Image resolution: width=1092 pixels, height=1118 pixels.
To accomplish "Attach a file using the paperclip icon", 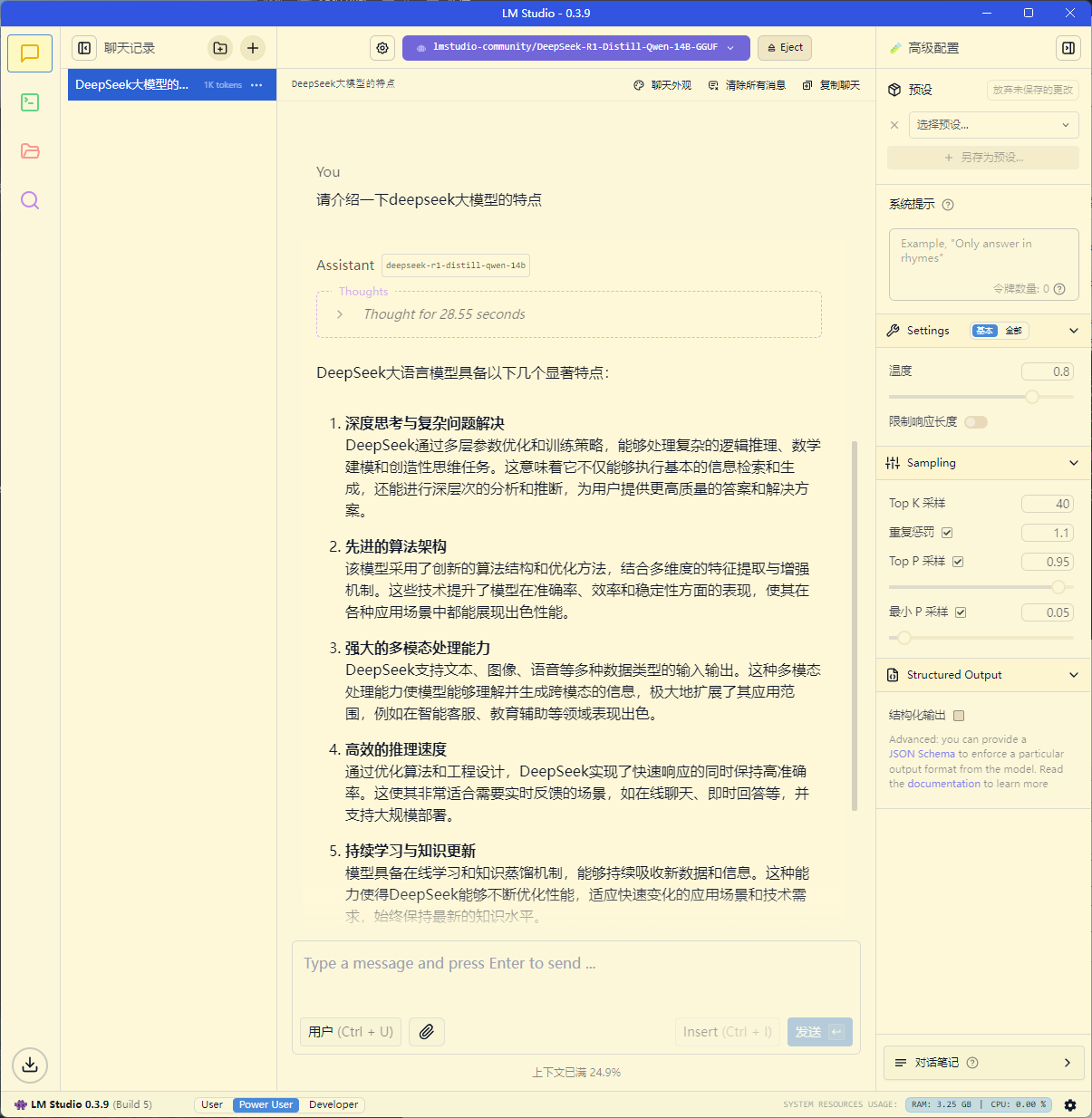I will tap(427, 1031).
